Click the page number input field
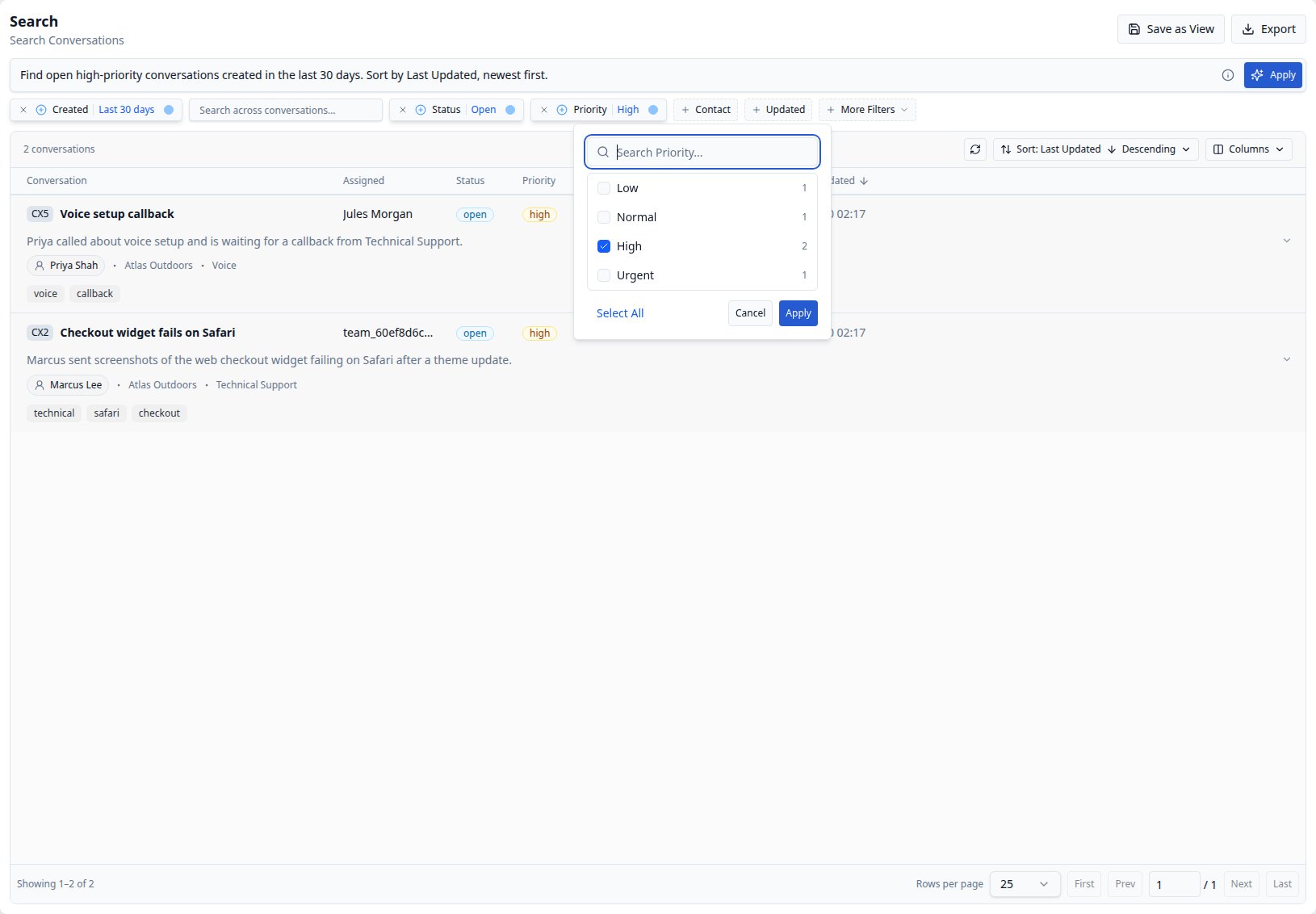The height and width of the screenshot is (914, 1316). click(1174, 884)
